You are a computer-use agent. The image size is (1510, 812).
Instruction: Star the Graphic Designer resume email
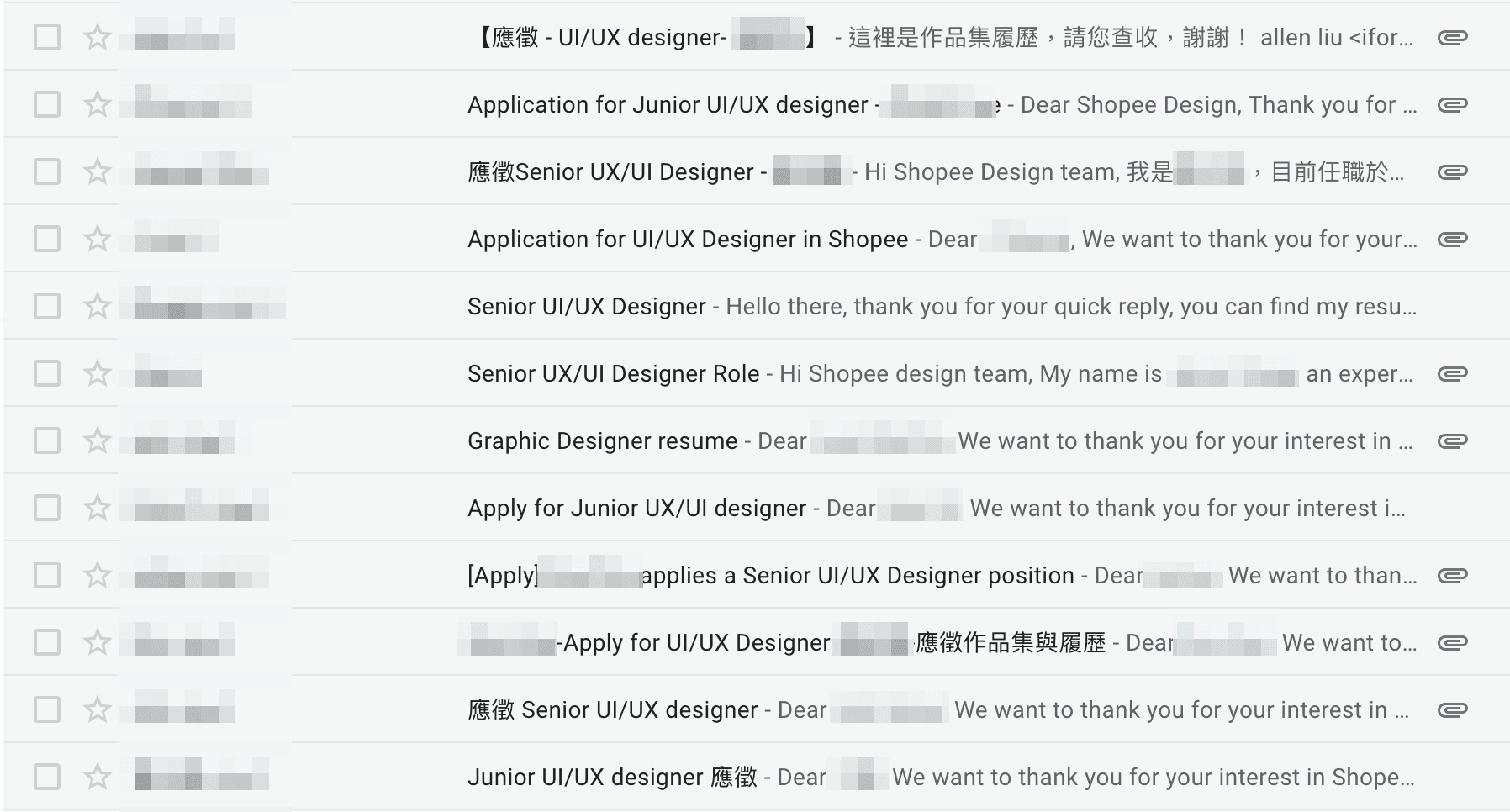tap(98, 440)
